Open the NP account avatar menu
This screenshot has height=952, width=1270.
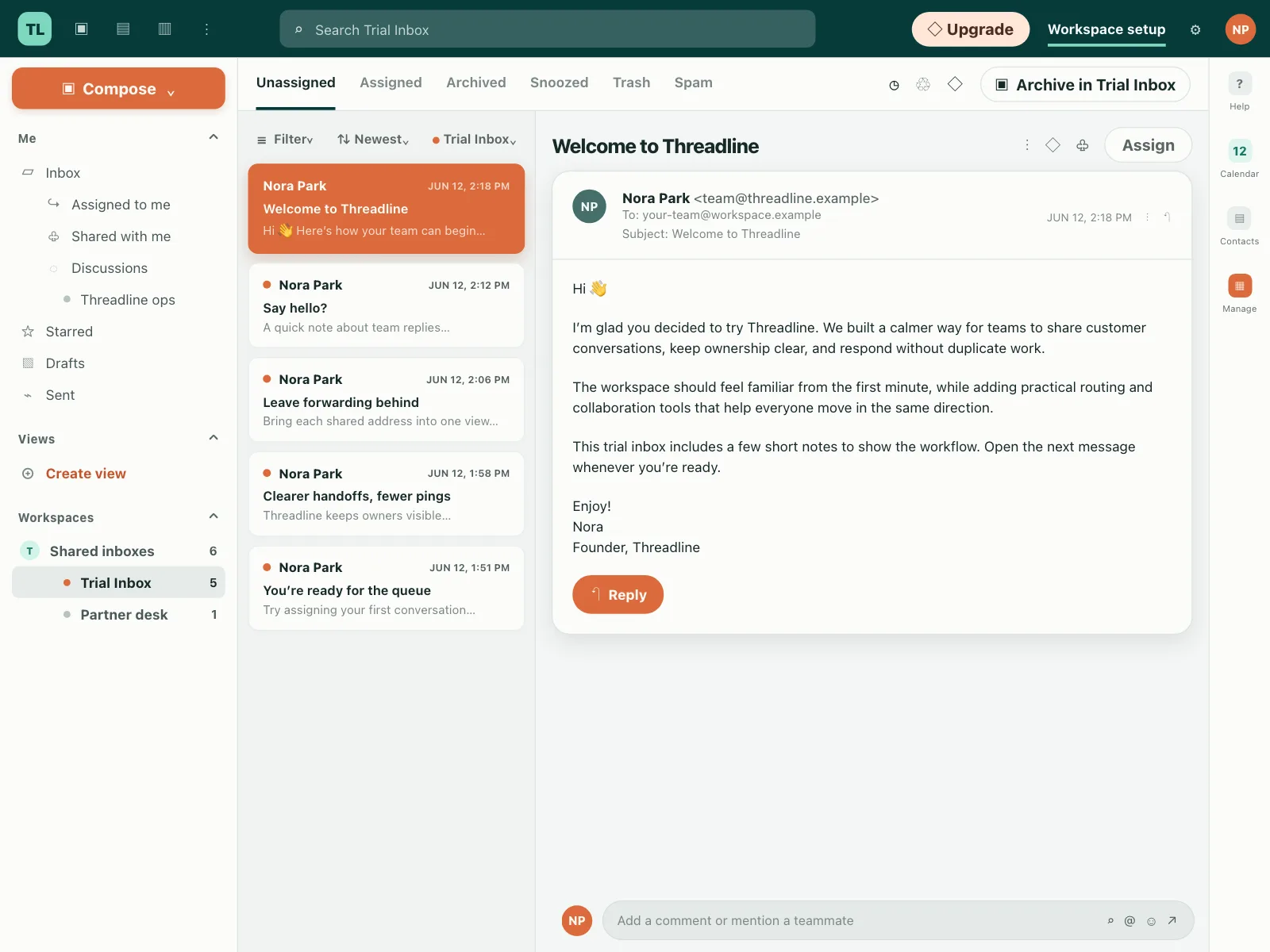(x=1241, y=29)
